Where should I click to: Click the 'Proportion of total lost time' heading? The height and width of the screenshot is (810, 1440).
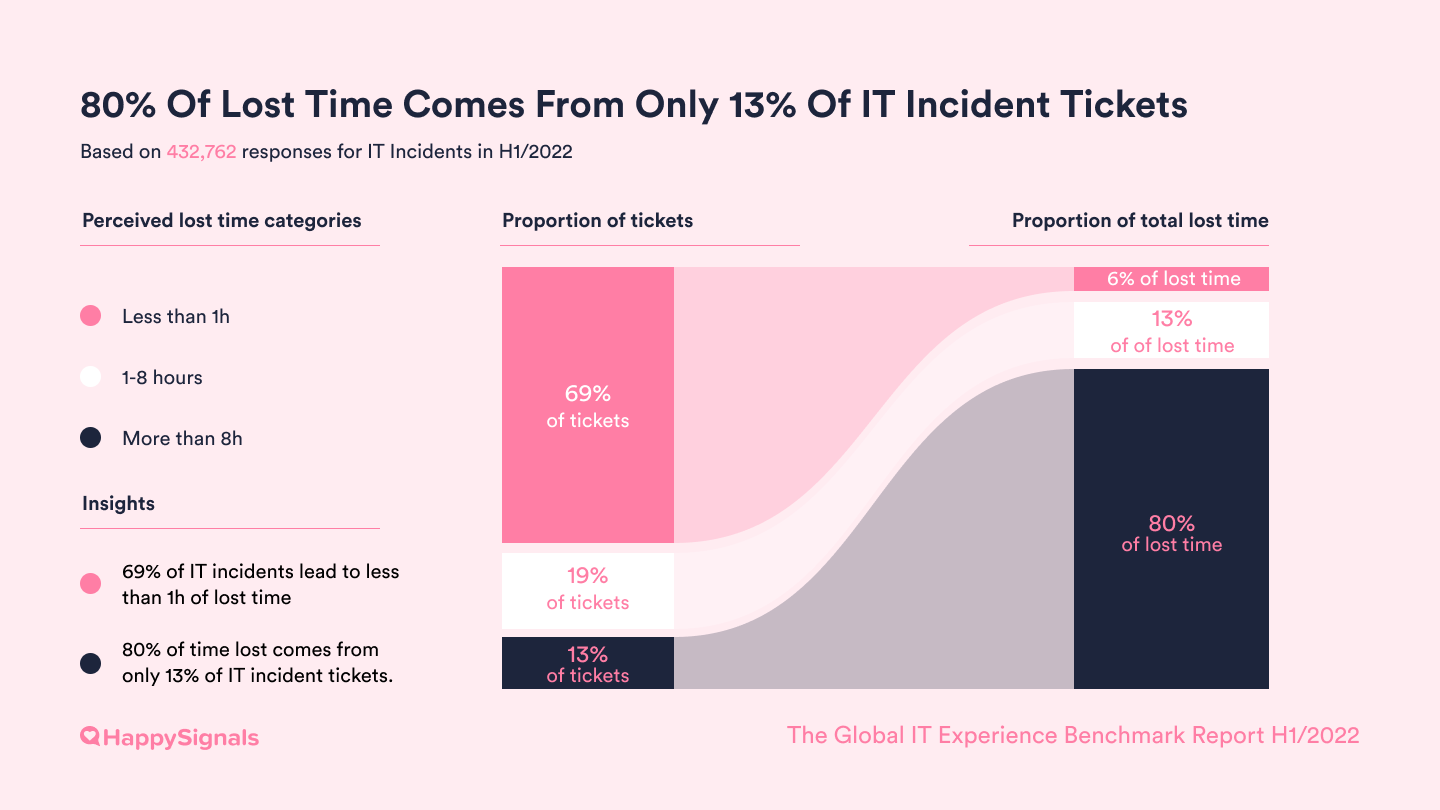[1140, 220]
